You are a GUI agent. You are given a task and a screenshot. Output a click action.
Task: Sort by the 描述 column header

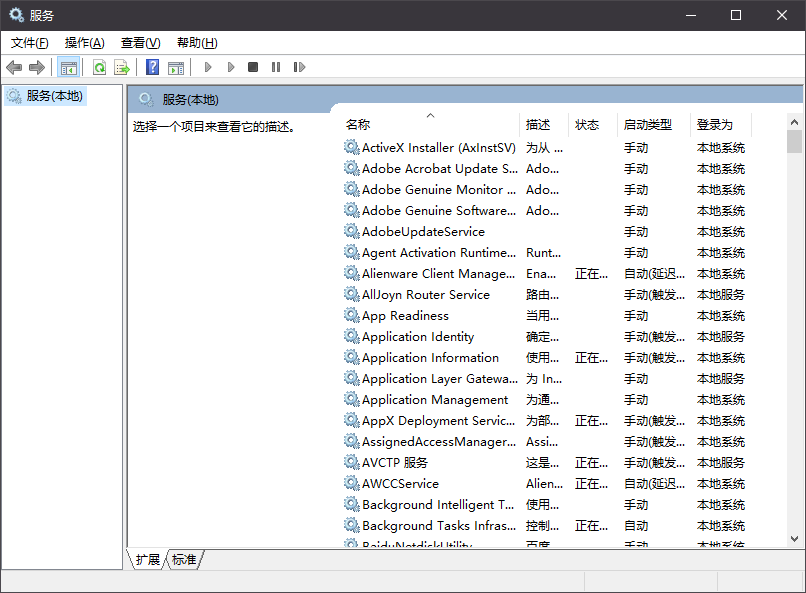(544, 124)
